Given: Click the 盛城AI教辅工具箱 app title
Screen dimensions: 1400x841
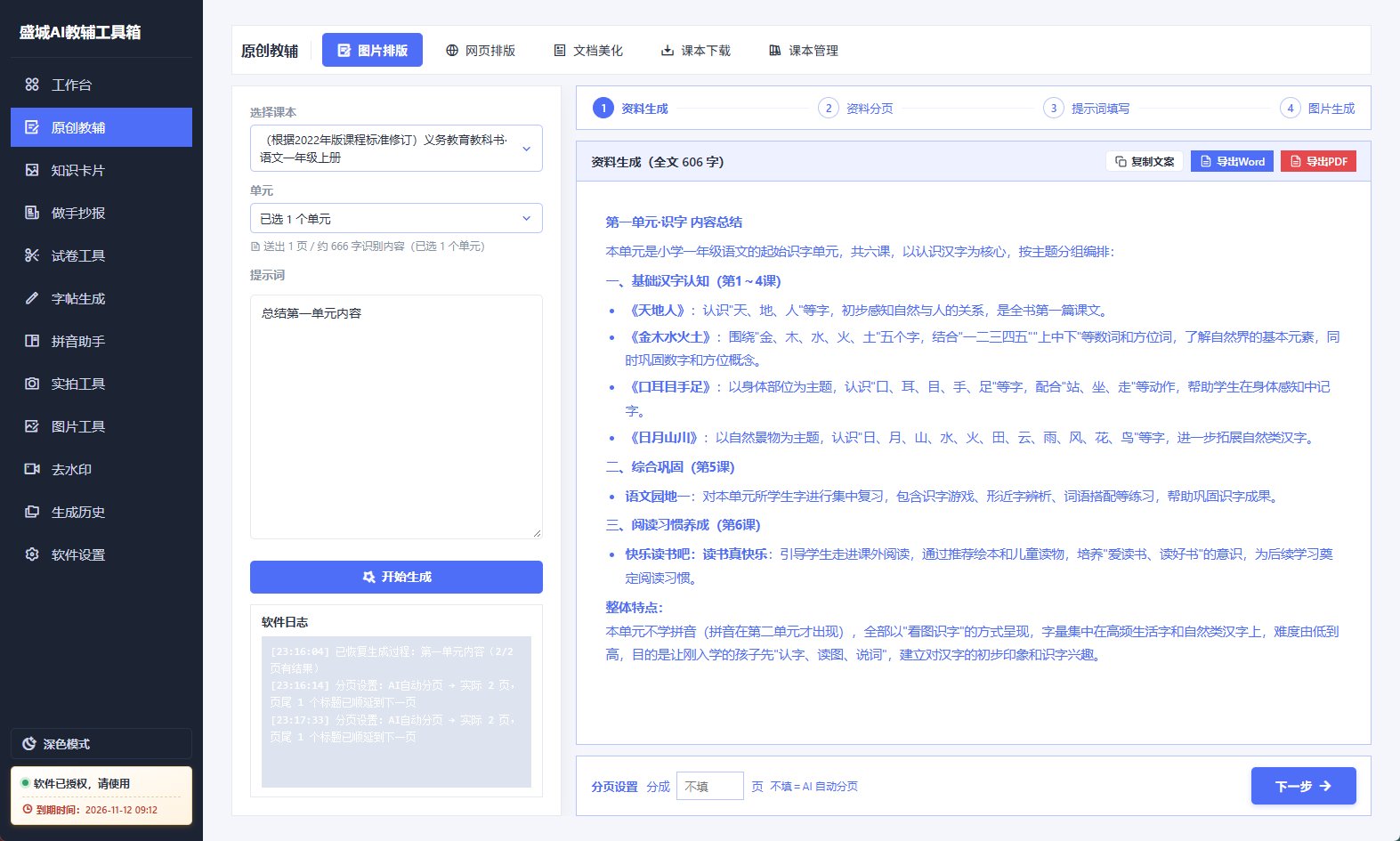Looking at the screenshot, I should click(80, 32).
